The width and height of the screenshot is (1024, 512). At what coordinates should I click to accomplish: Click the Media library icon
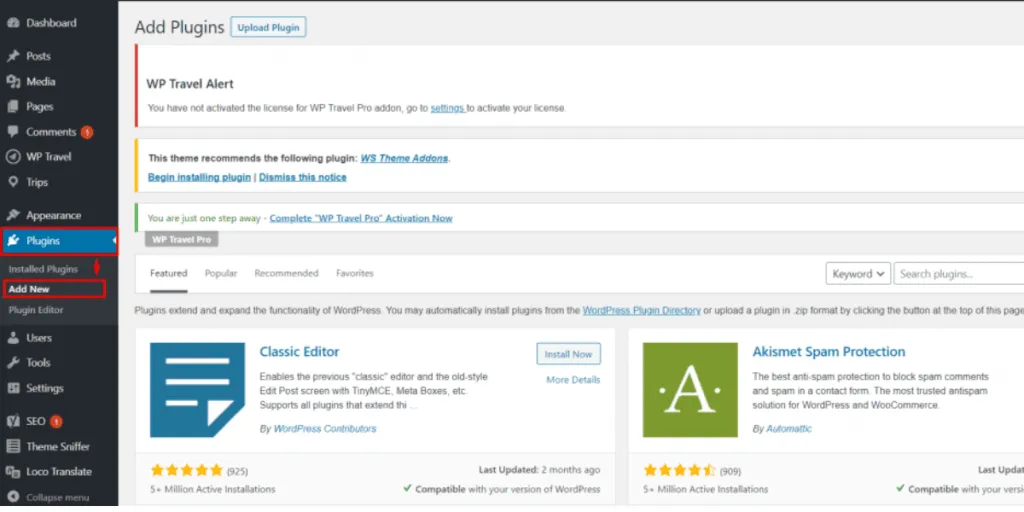[x=13, y=82]
